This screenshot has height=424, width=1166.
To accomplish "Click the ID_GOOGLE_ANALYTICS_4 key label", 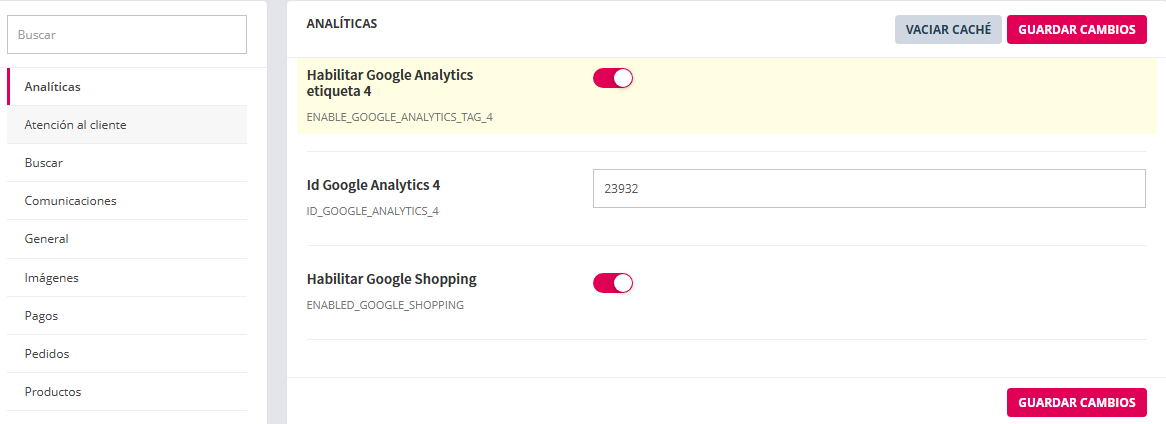I will (372, 211).
